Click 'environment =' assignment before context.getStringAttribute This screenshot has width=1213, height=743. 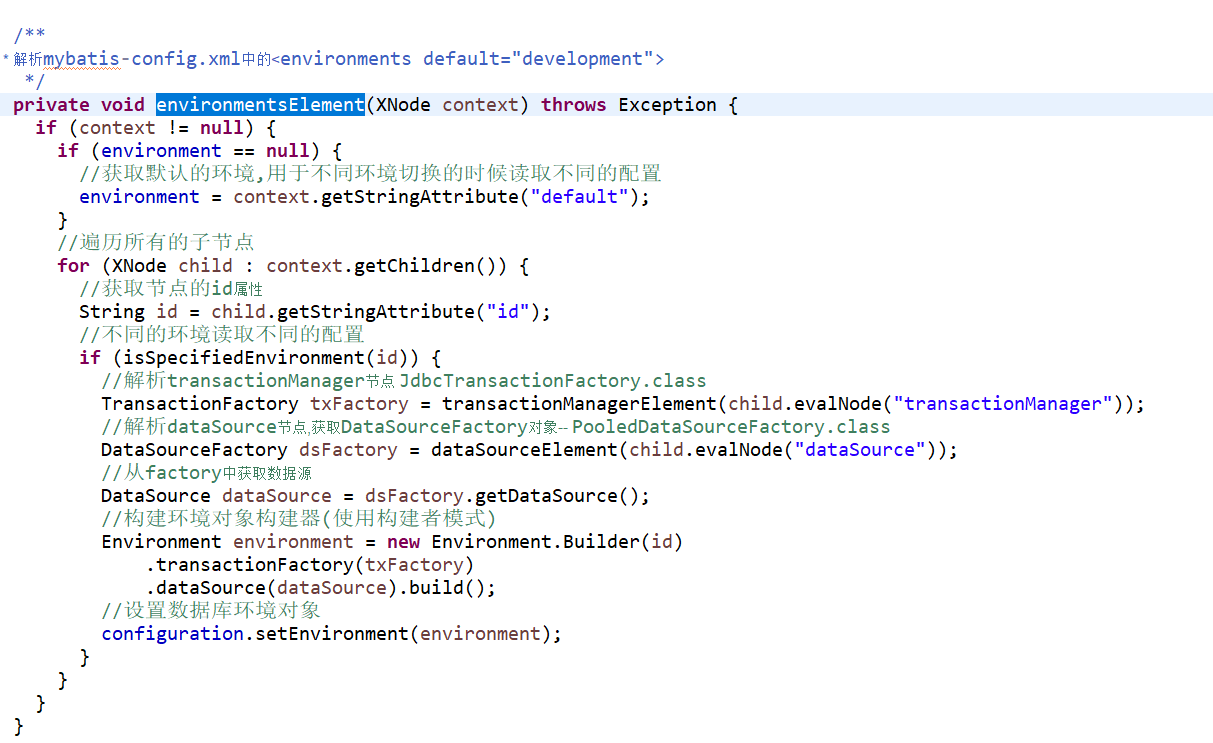click(x=150, y=197)
